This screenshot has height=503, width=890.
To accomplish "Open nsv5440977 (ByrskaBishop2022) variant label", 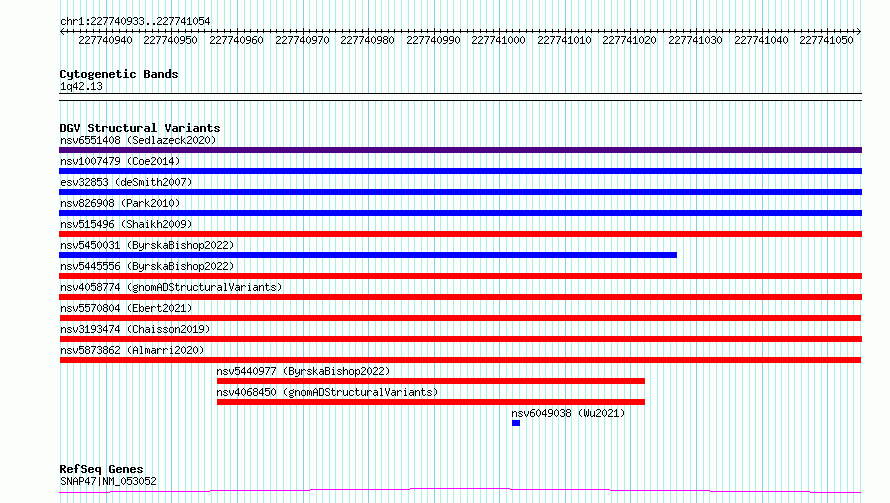I will pyautogui.click(x=303, y=371).
